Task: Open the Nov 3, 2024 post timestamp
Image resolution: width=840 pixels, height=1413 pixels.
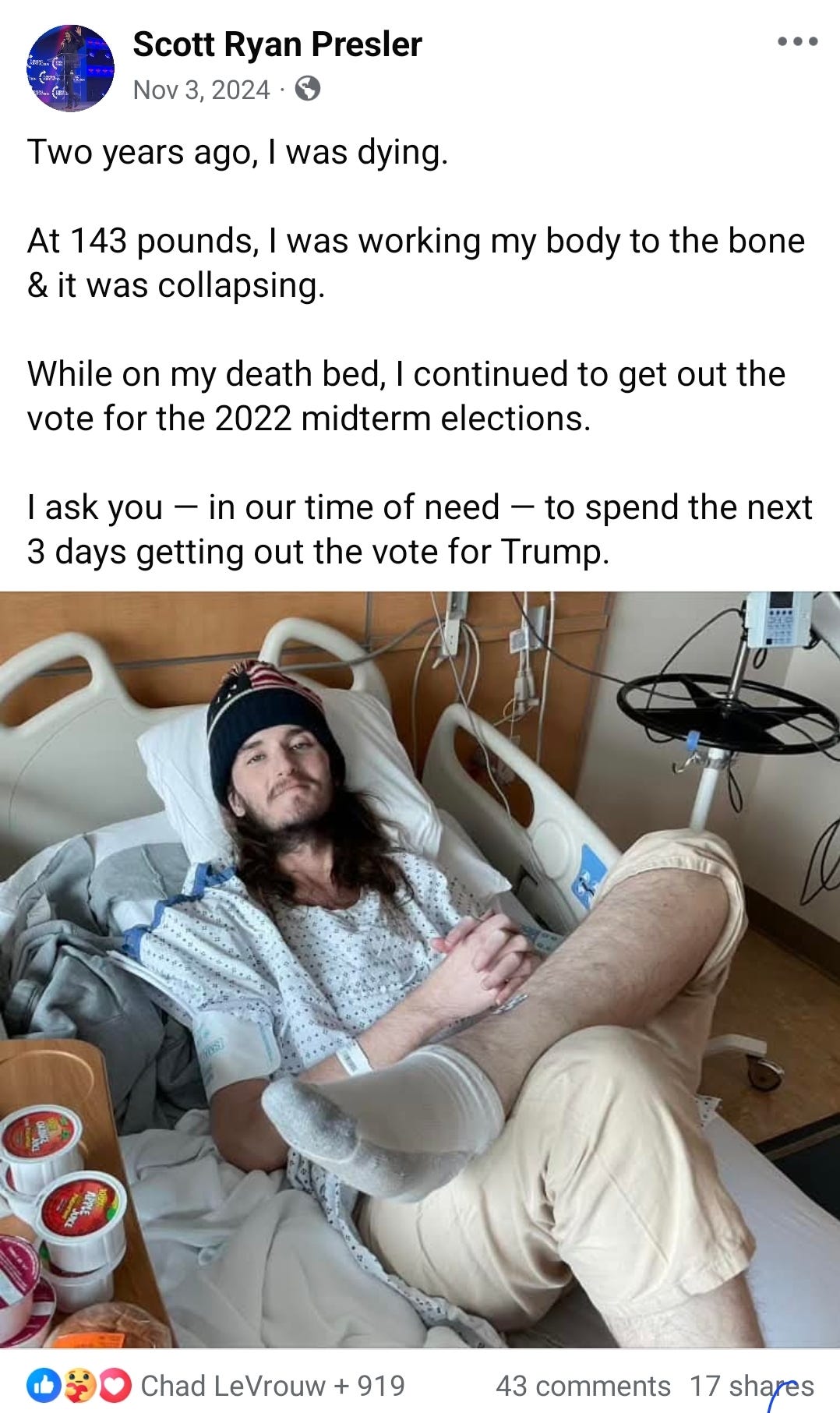Action: (201, 90)
